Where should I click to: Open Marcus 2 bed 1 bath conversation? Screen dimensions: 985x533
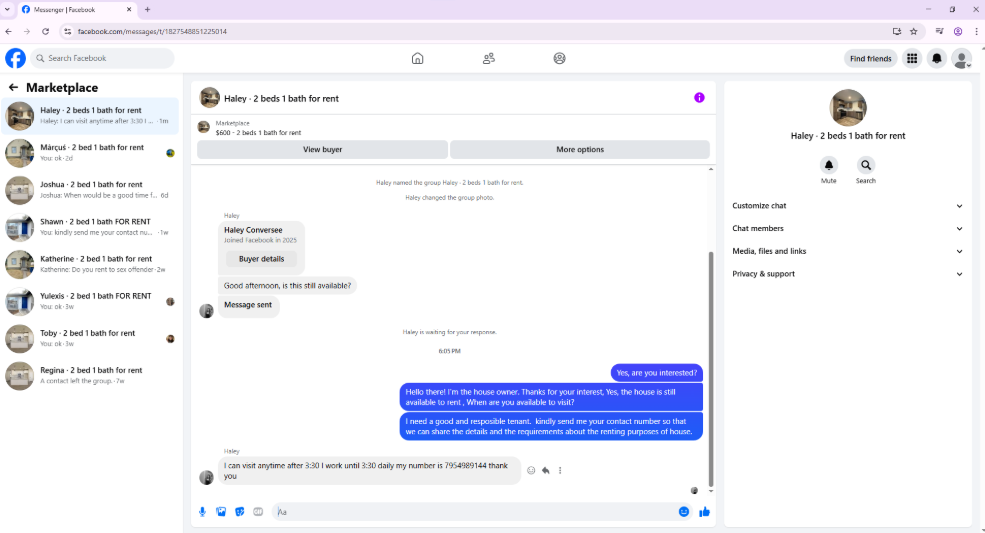(90, 153)
